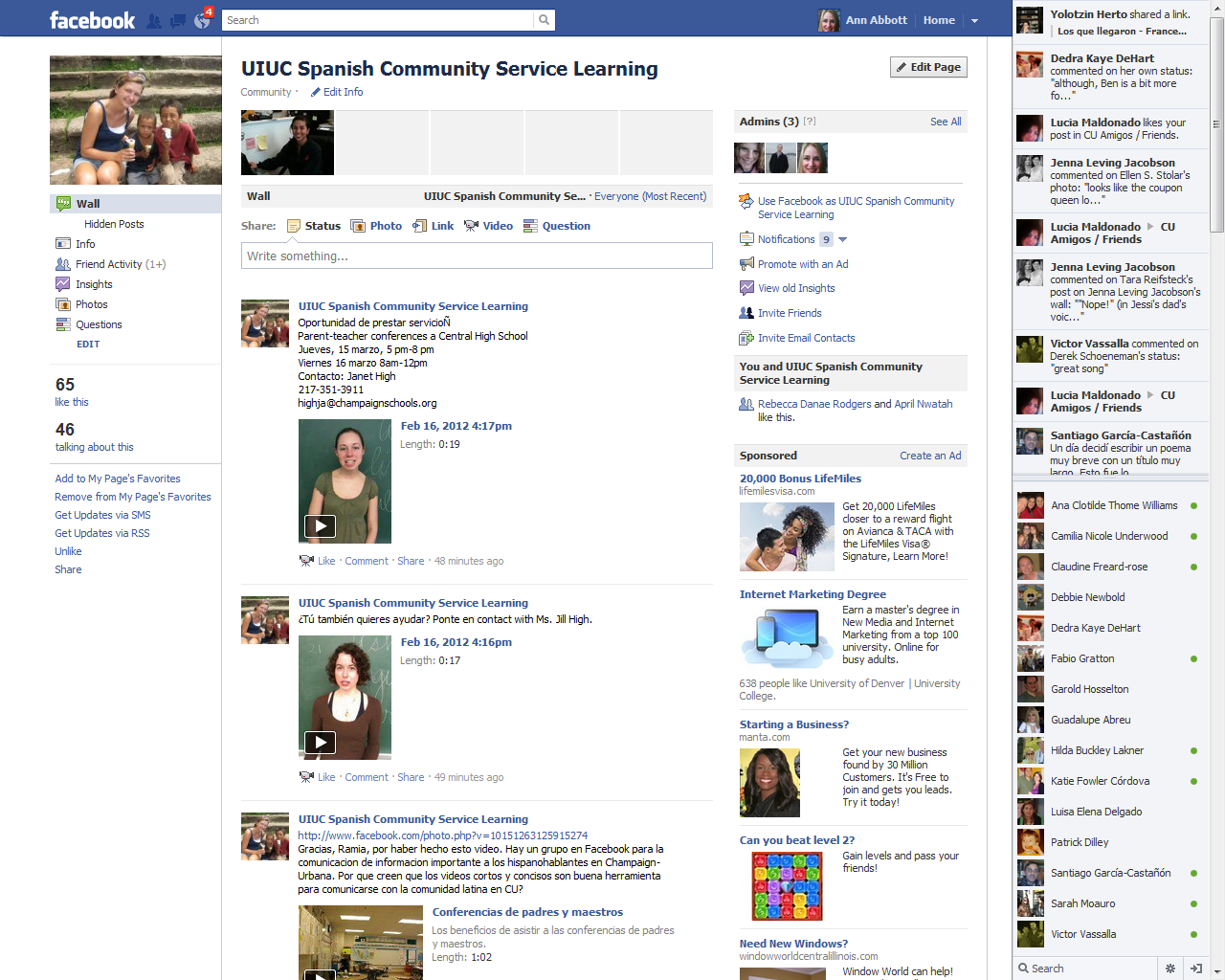Select Link share option
This screenshot has height=980, width=1225.
coord(434,226)
